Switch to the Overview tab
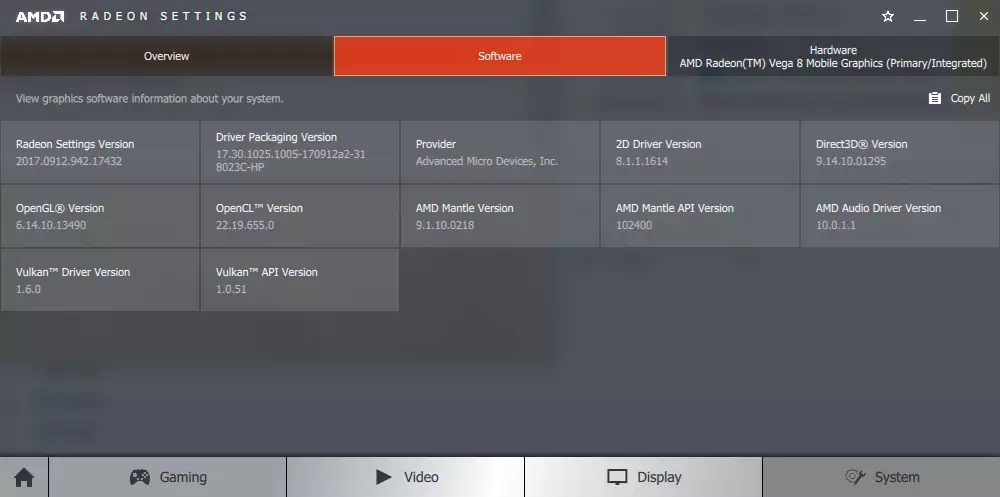The height and width of the screenshot is (497, 1000). tap(166, 56)
